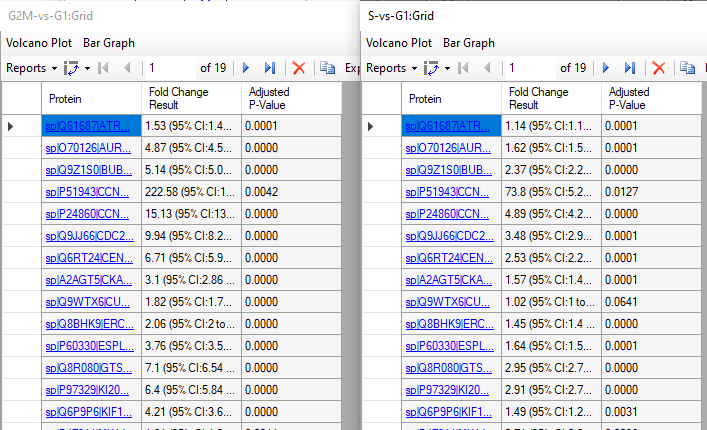
Task: Open sp|P60330|ESPL link in S-vs-G1 grid
Action: (x=449, y=346)
